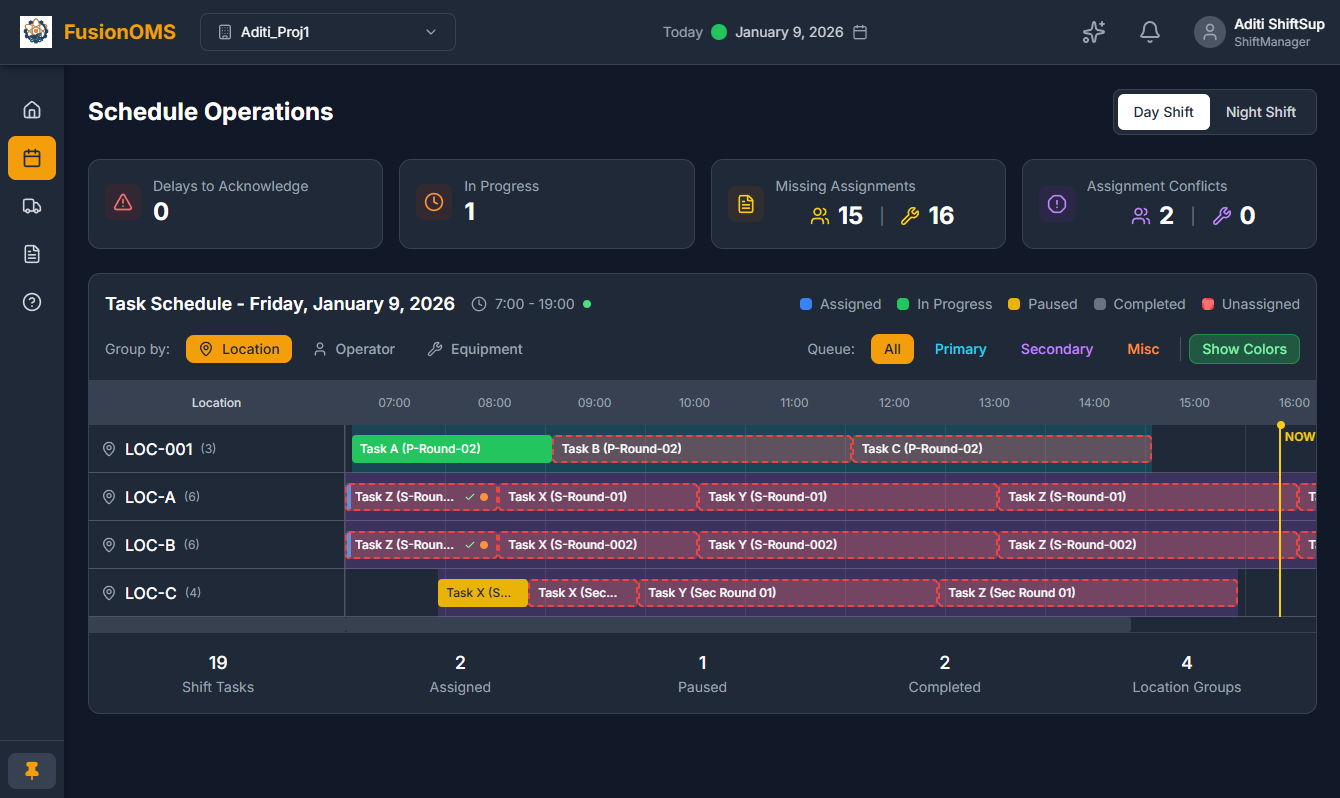Click the pin icon at the sidebar bottom

pos(31,770)
